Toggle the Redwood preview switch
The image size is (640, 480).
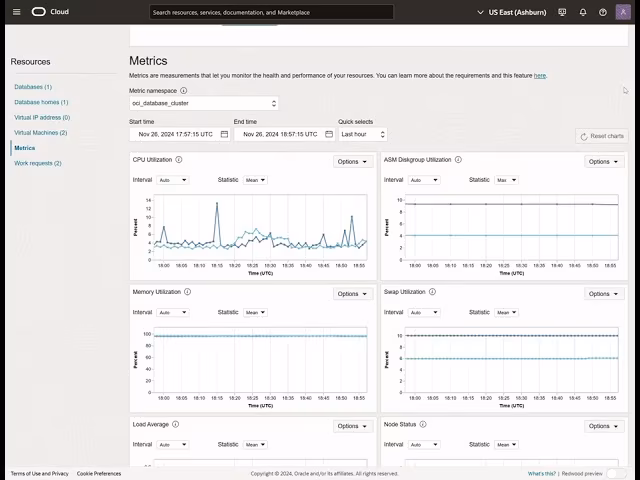(617, 473)
